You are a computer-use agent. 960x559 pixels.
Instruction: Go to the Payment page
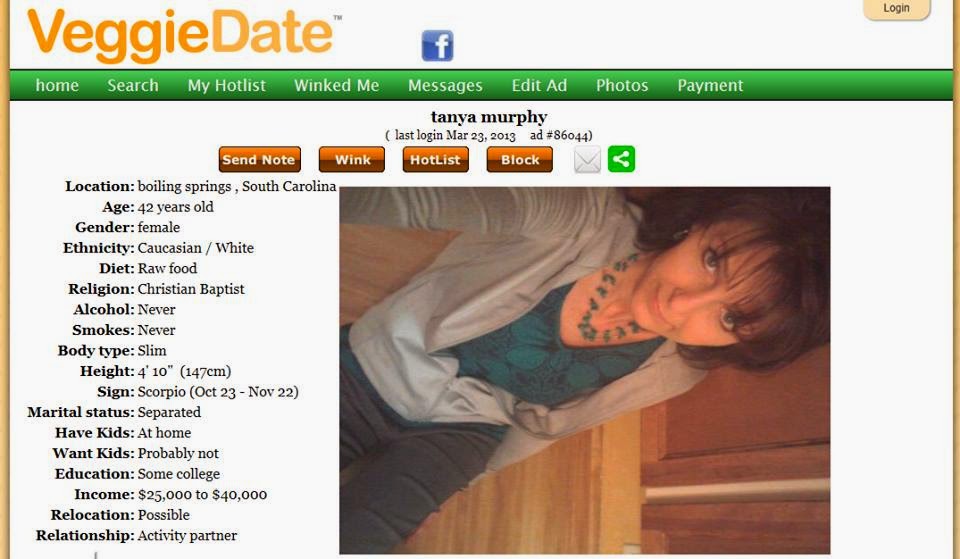[x=710, y=85]
